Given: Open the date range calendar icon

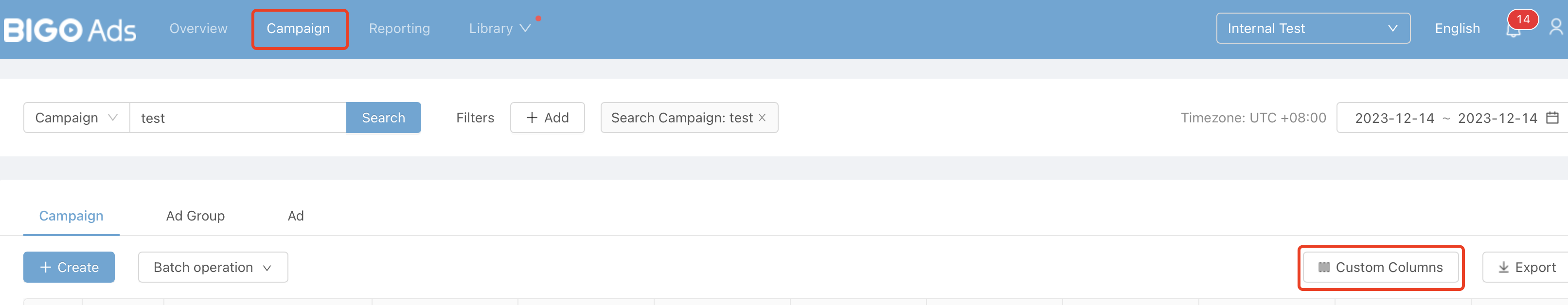Looking at the screenshot, I should (x=1552, y=118).
